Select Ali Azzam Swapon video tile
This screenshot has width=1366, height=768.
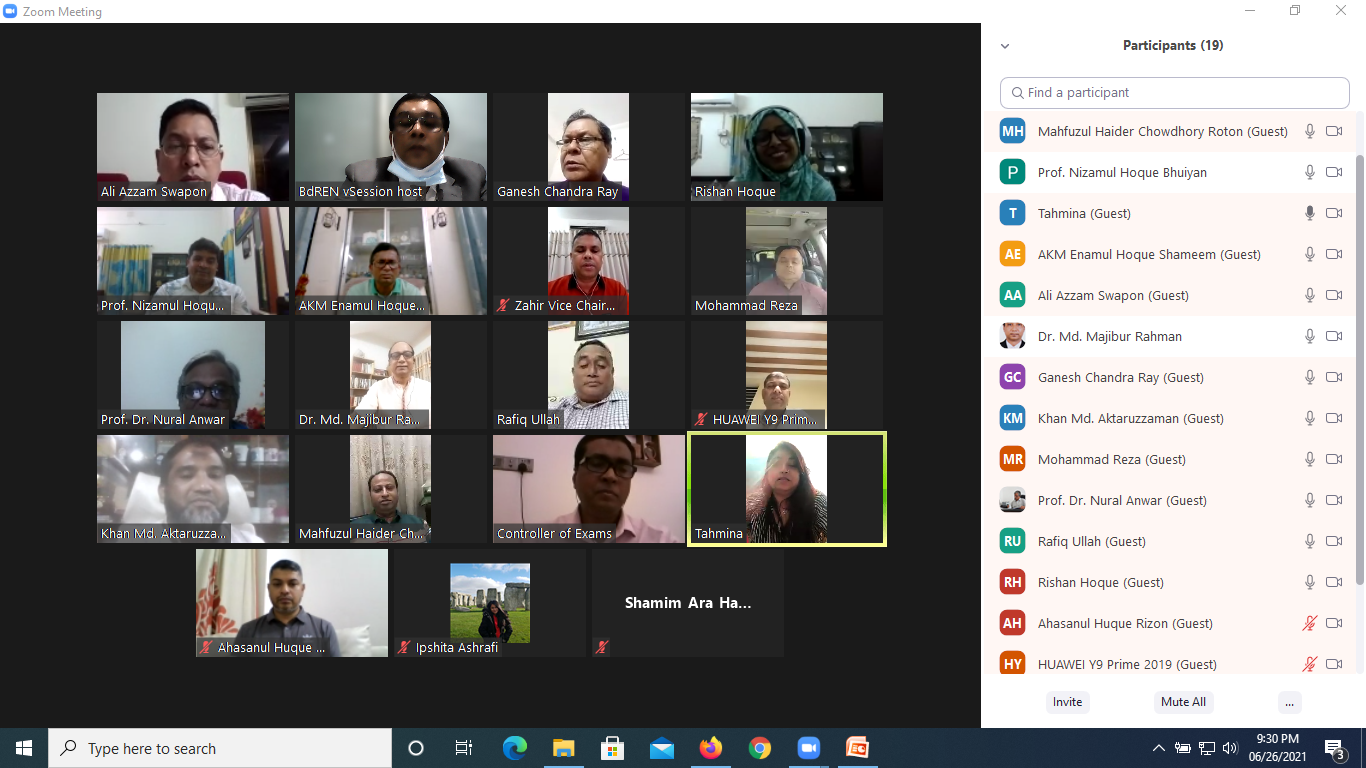point(193,147)
